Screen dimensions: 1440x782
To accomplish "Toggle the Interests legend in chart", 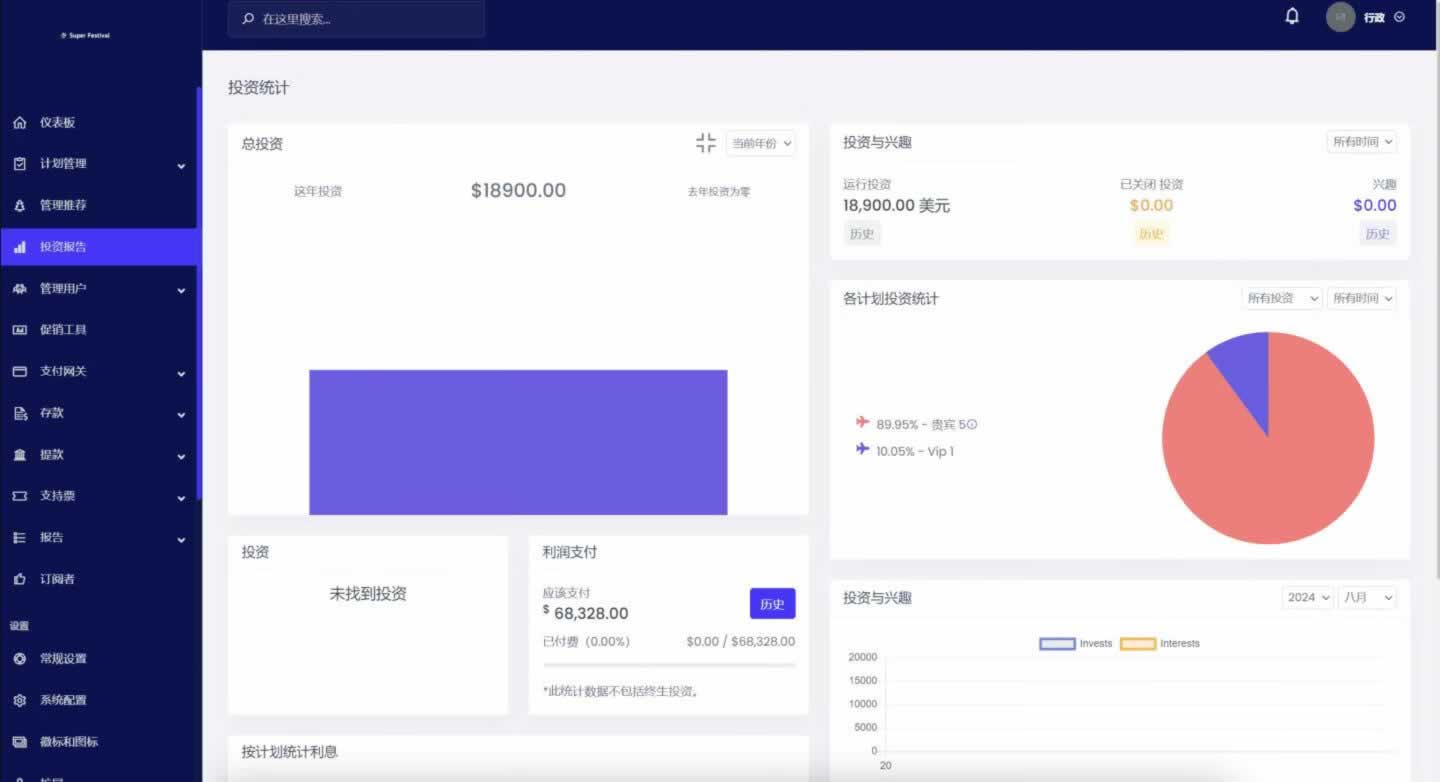I will click(x=1159, y=644).
